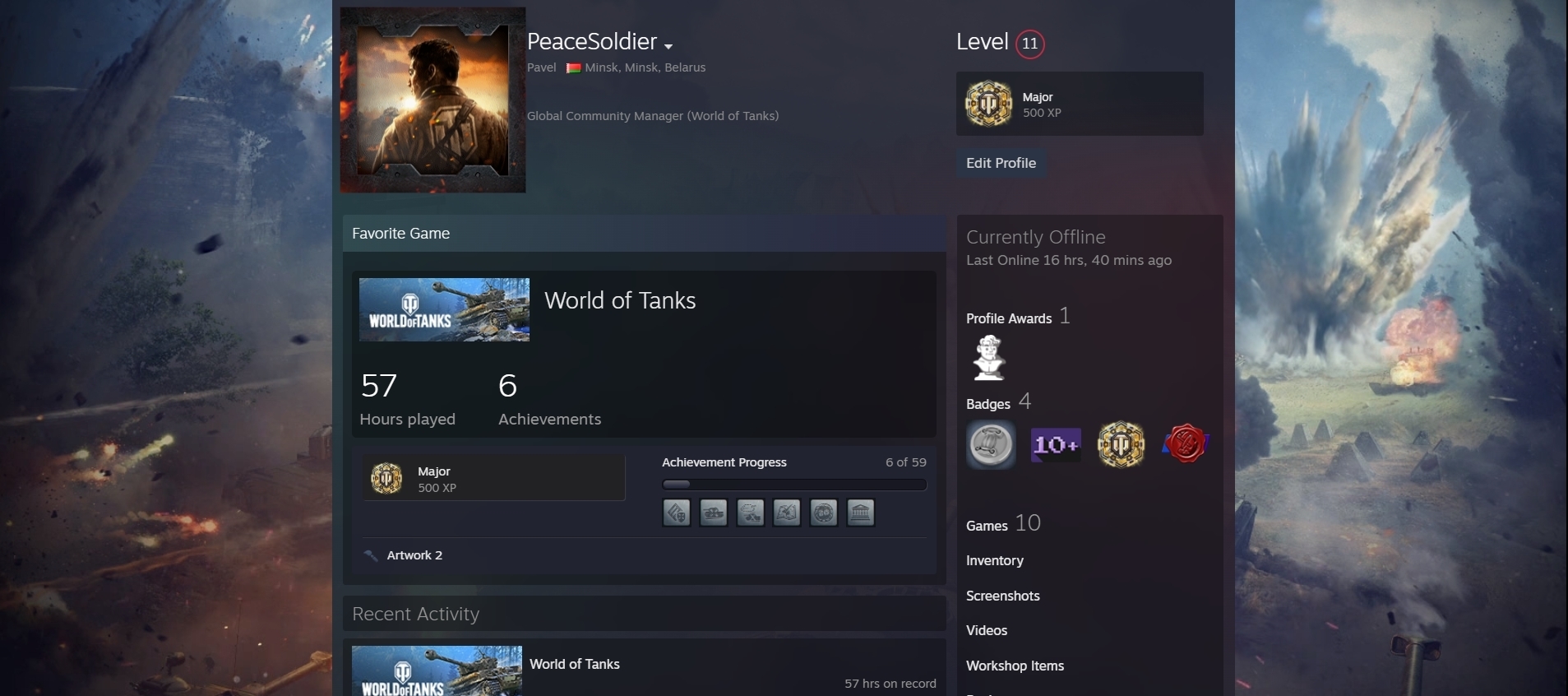
Task: Open the Badges section link
Action: [x=988, y=404]
